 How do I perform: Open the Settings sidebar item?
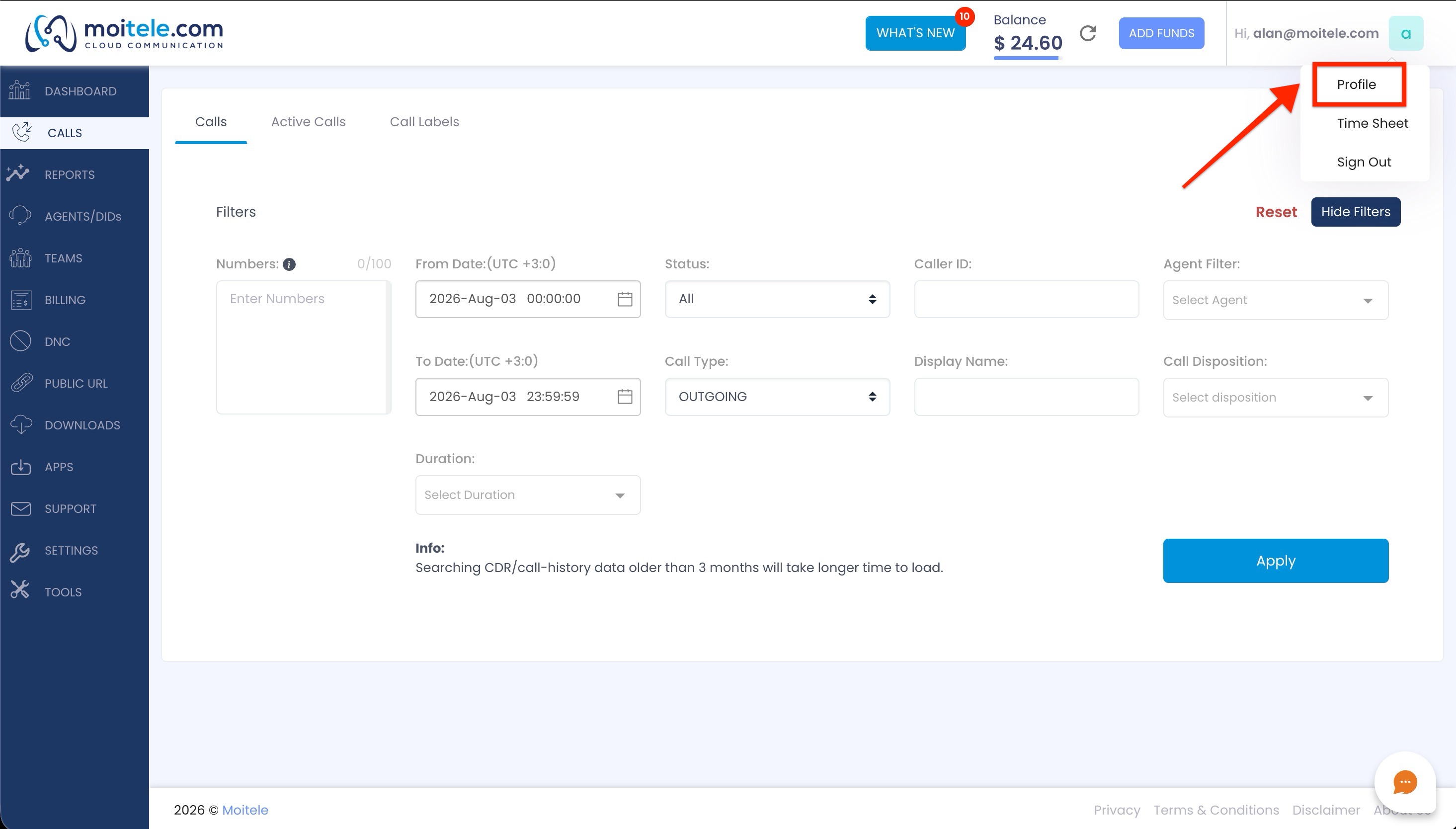[75, 551]
